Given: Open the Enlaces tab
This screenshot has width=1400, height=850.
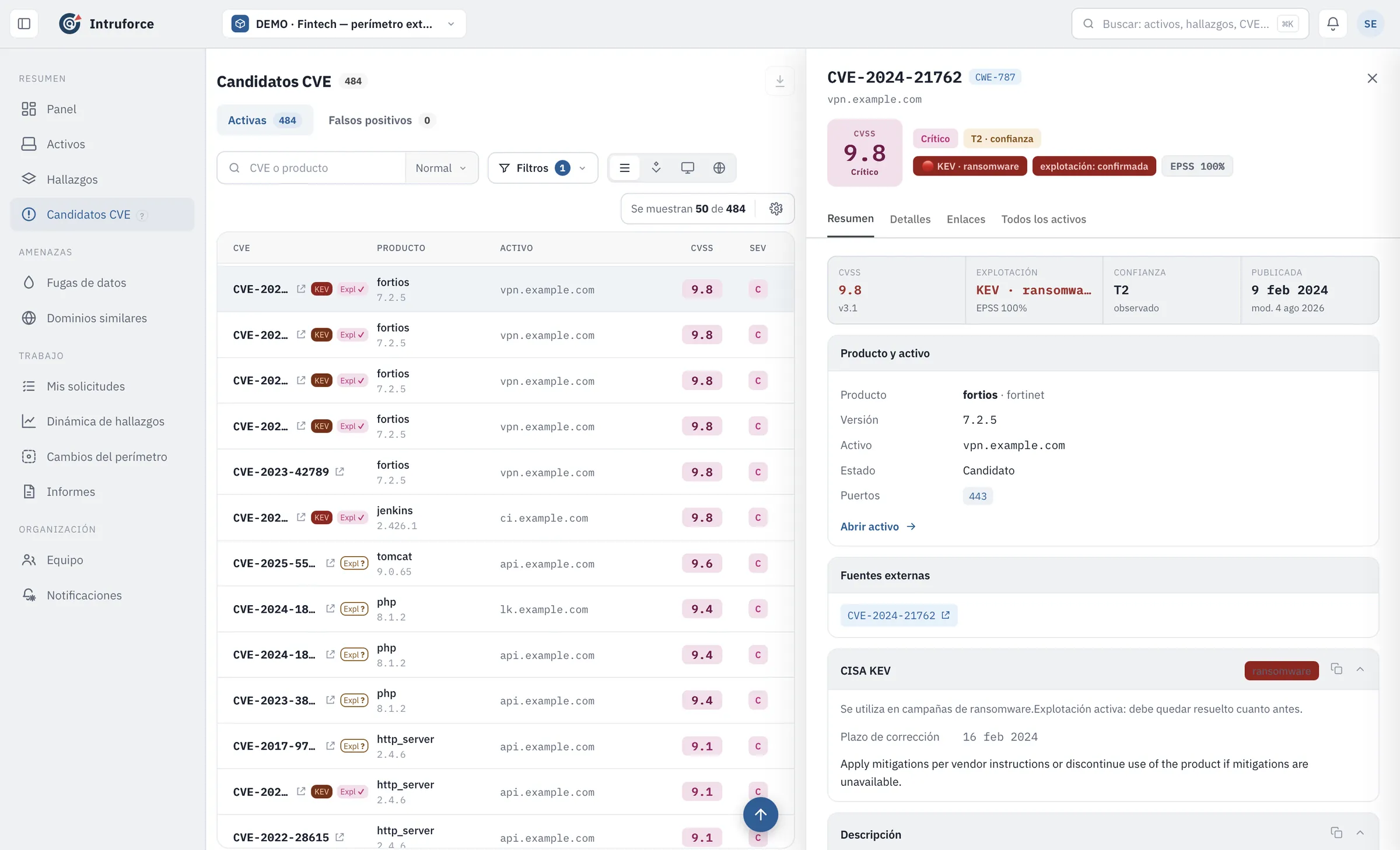Looking at the screenshot, I should pos(966,219).
